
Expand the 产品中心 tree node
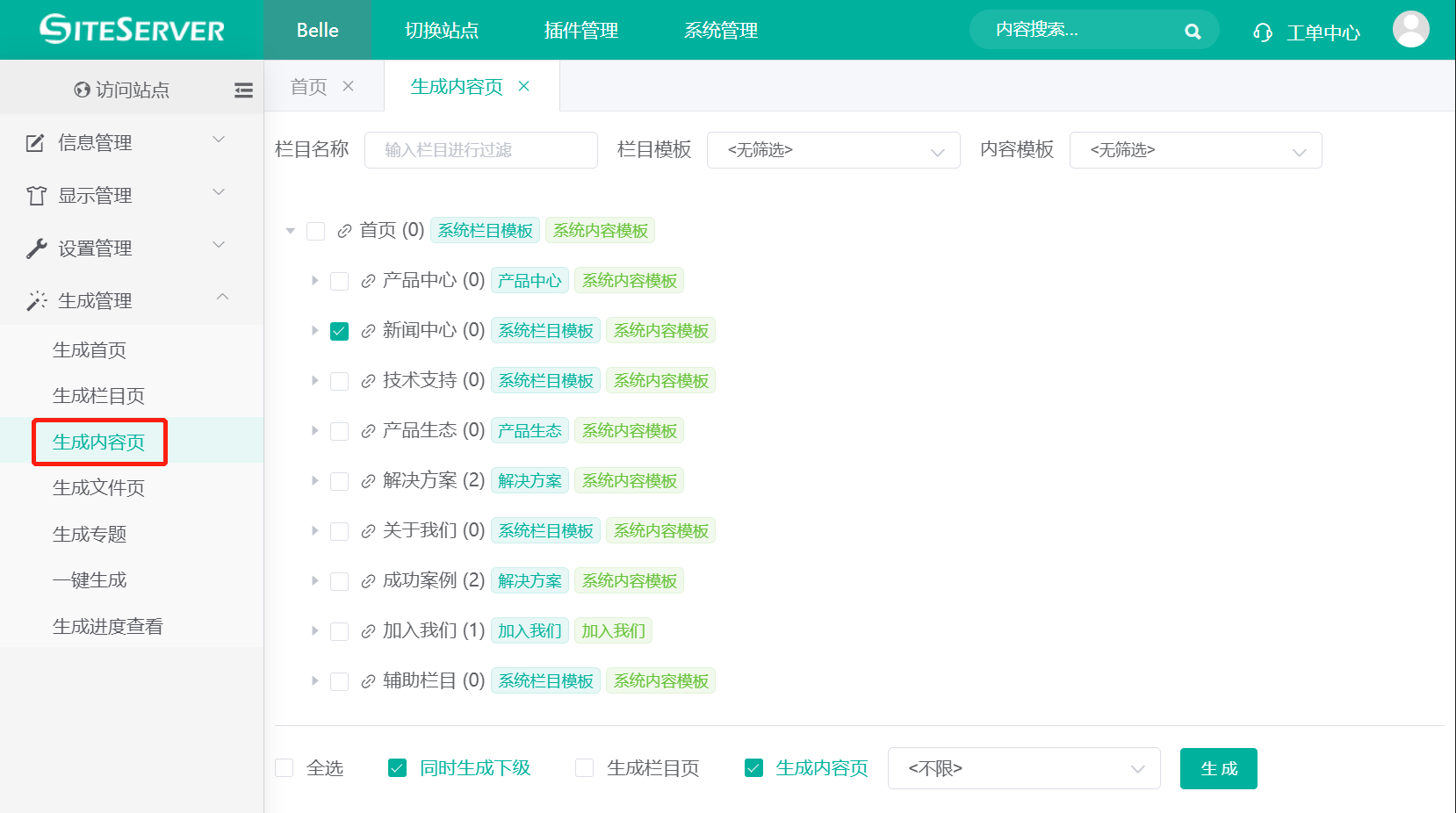(314, 281)
